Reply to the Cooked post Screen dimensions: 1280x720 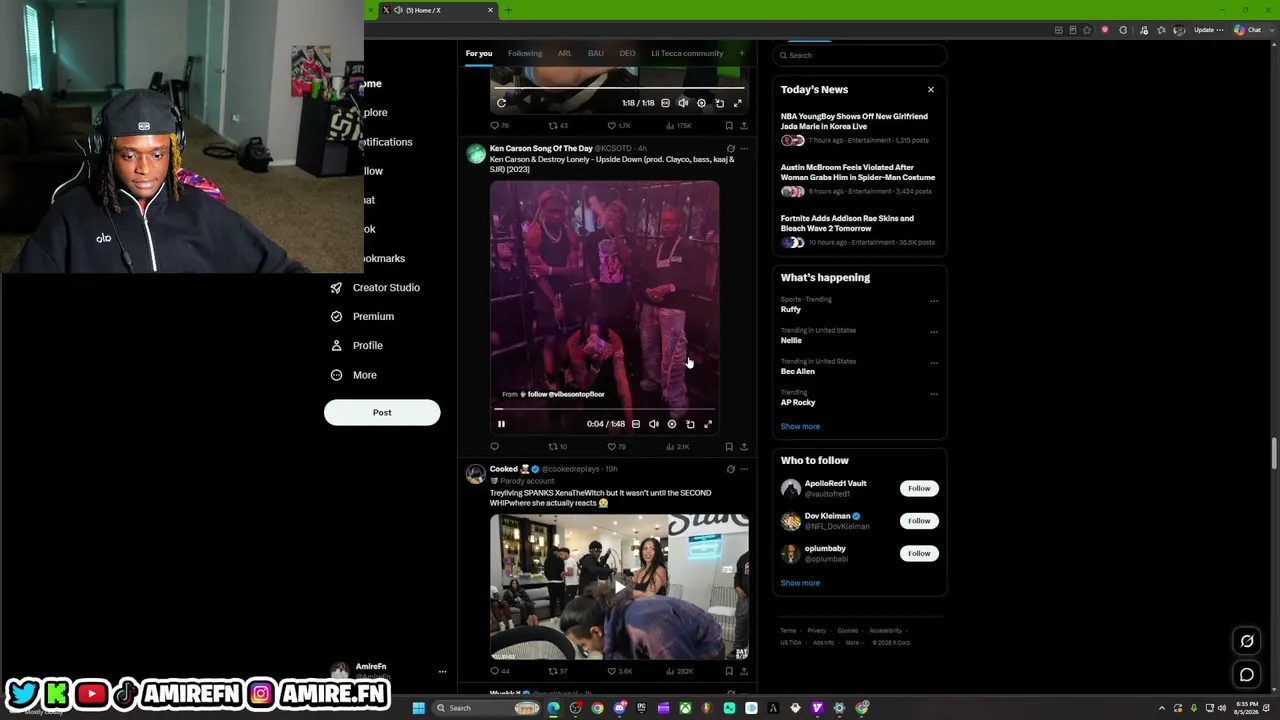tap(498, 671)
